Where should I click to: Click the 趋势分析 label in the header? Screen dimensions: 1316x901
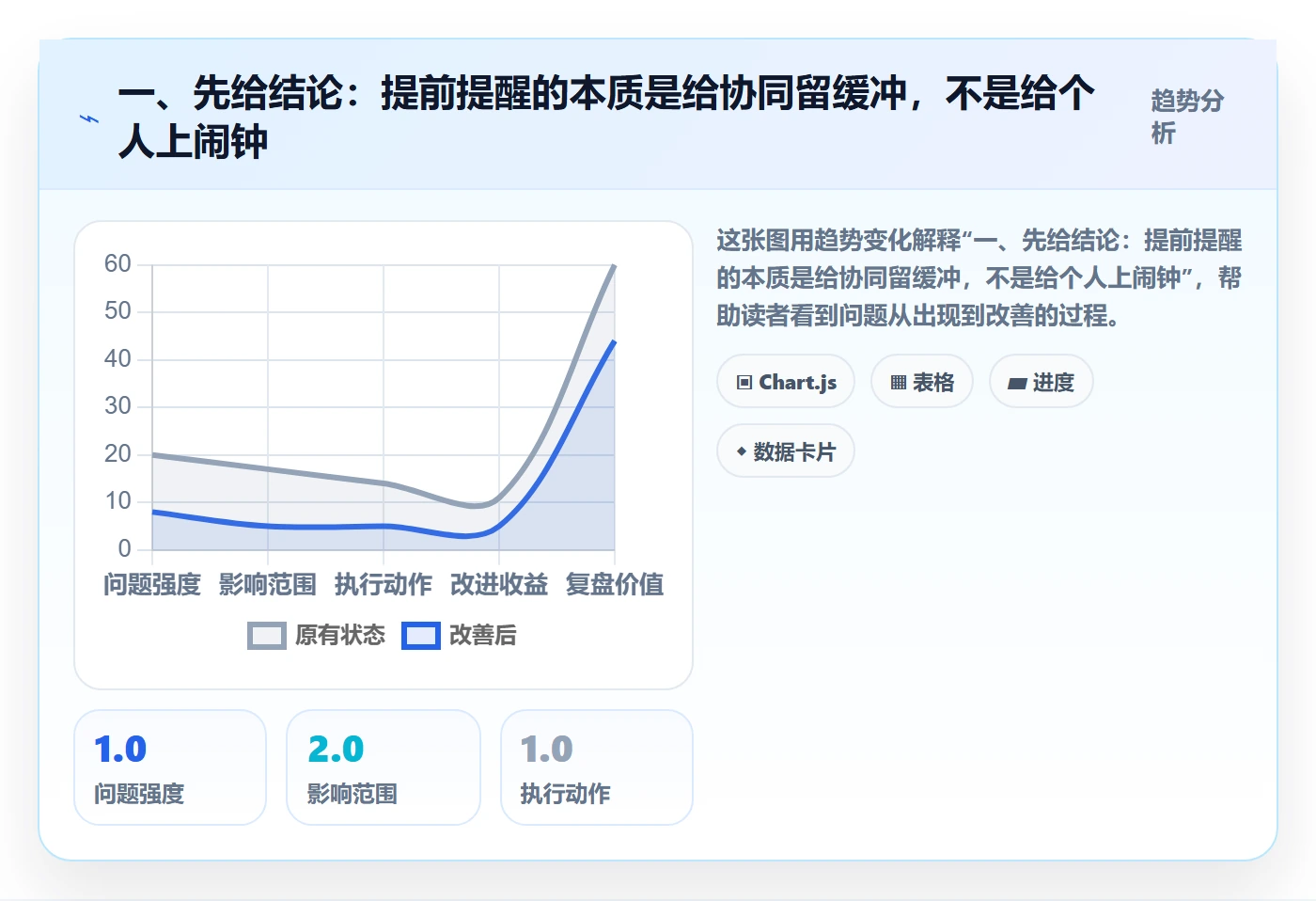(x=1187, y=117)
